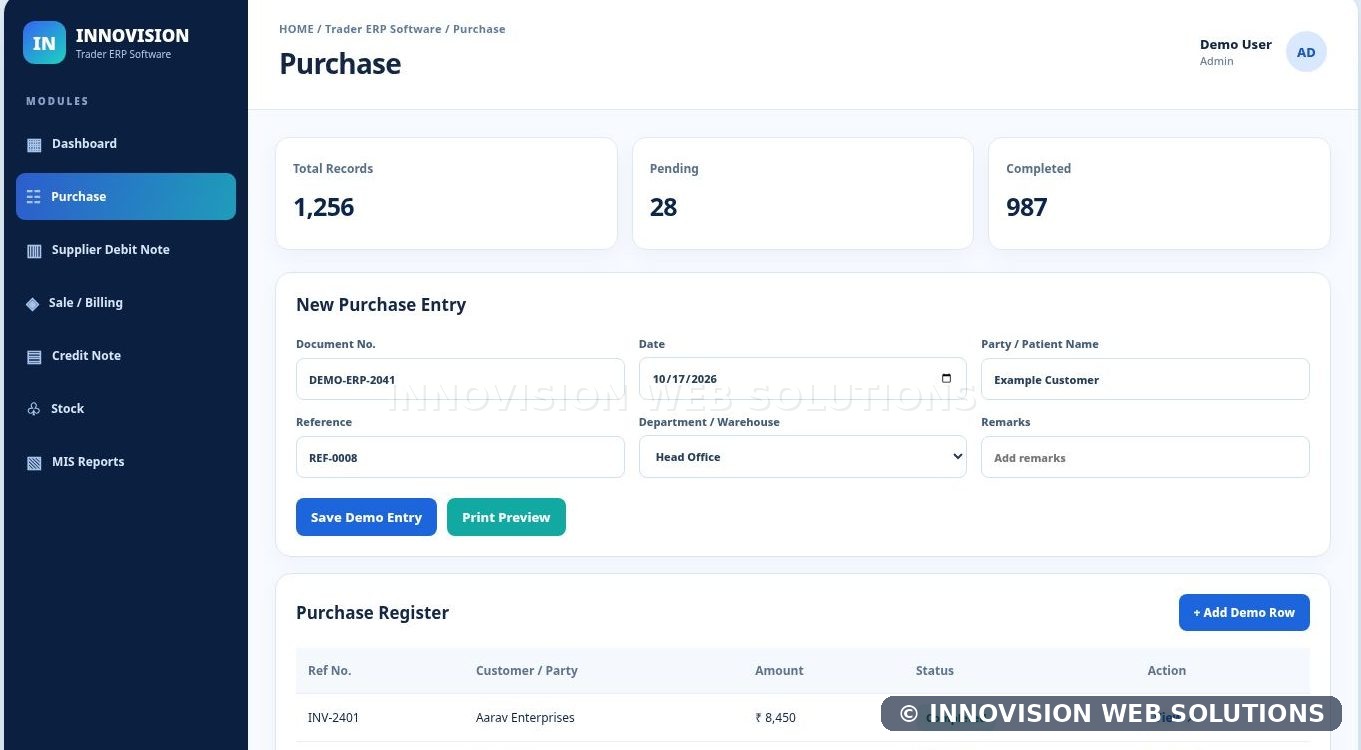Click the Party / Patient Name field

tap(1145, 379)
